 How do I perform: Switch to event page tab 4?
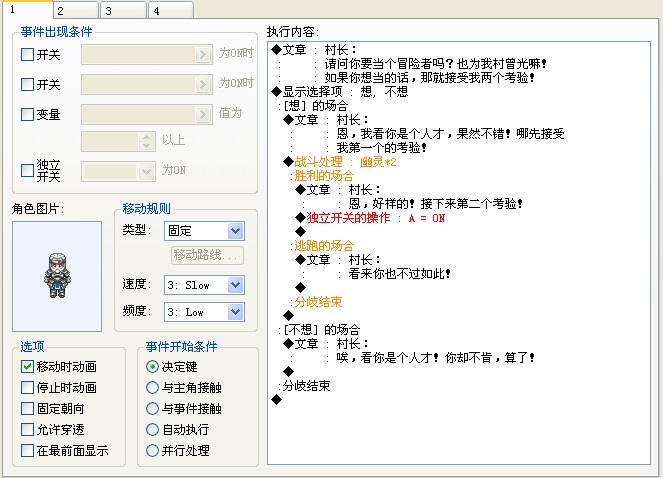(x=171, y=10)
